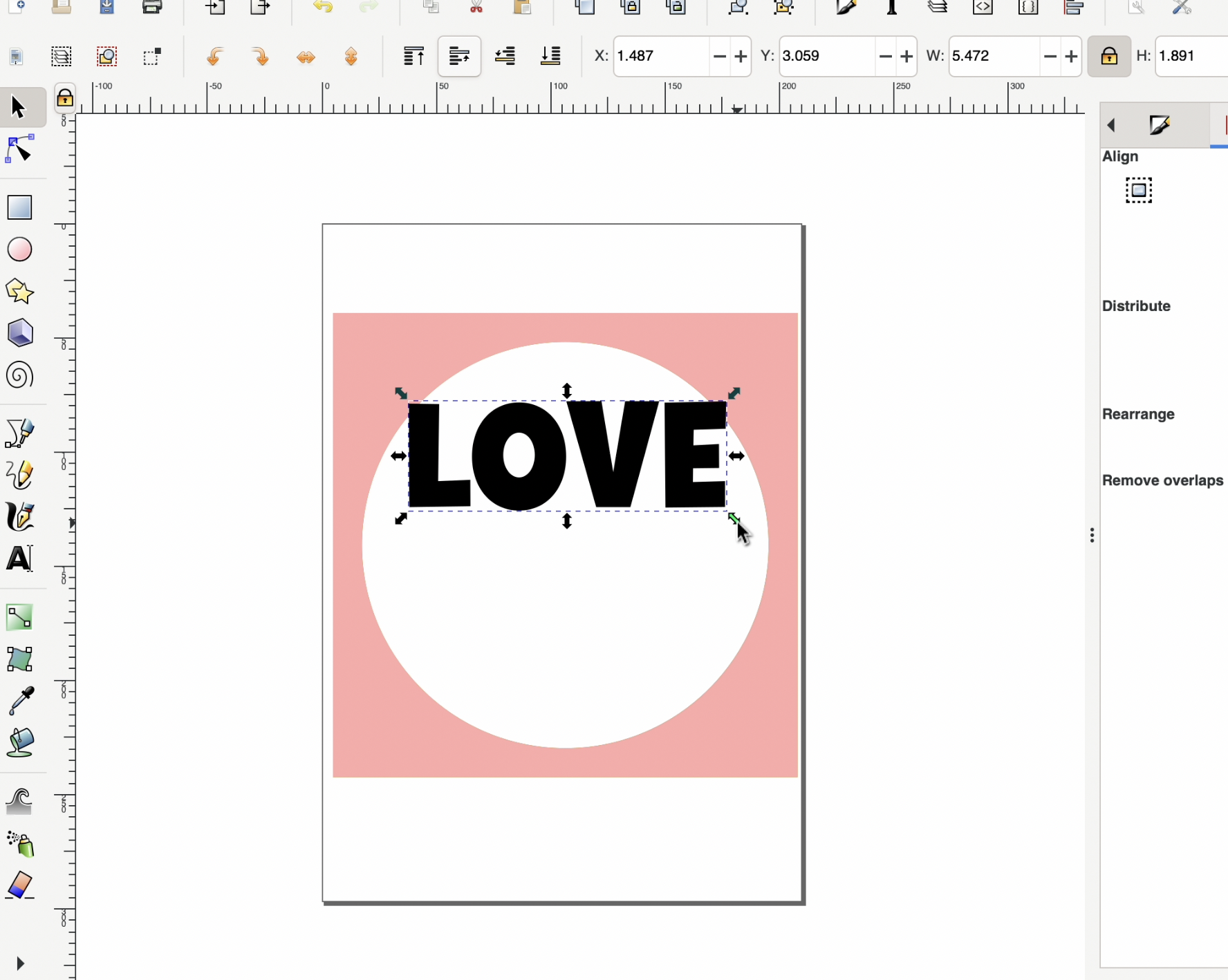This screenshot has width=1228, height=980.
Task: Select the Bezier pen tool
Action: [x=19, y=433]
